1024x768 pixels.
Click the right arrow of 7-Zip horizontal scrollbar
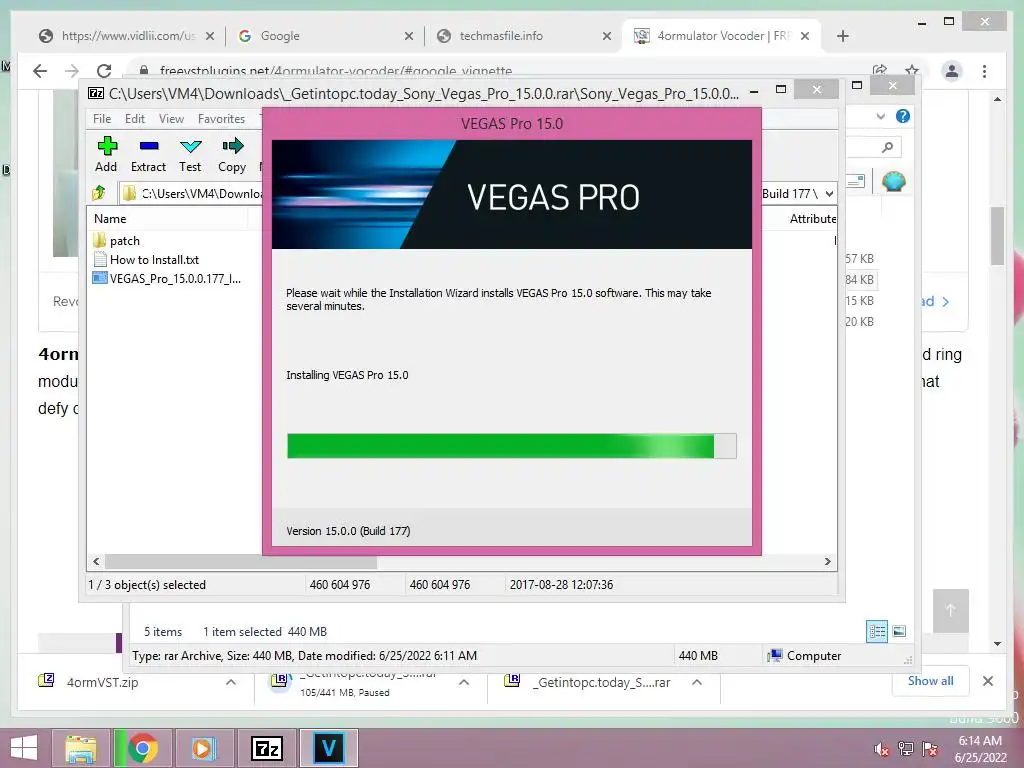[827, 562]
